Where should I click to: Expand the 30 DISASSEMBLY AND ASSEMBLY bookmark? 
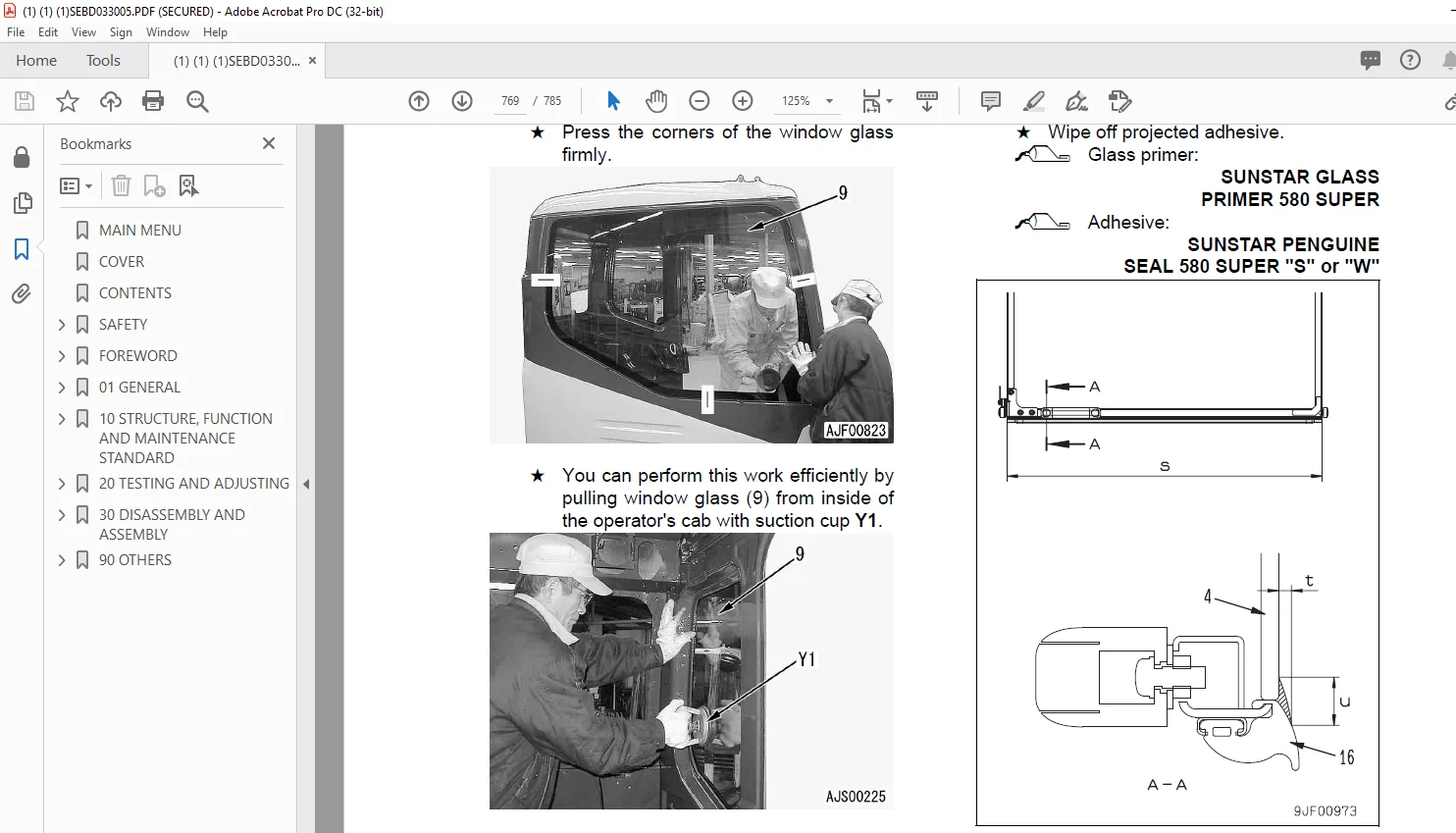62,515
